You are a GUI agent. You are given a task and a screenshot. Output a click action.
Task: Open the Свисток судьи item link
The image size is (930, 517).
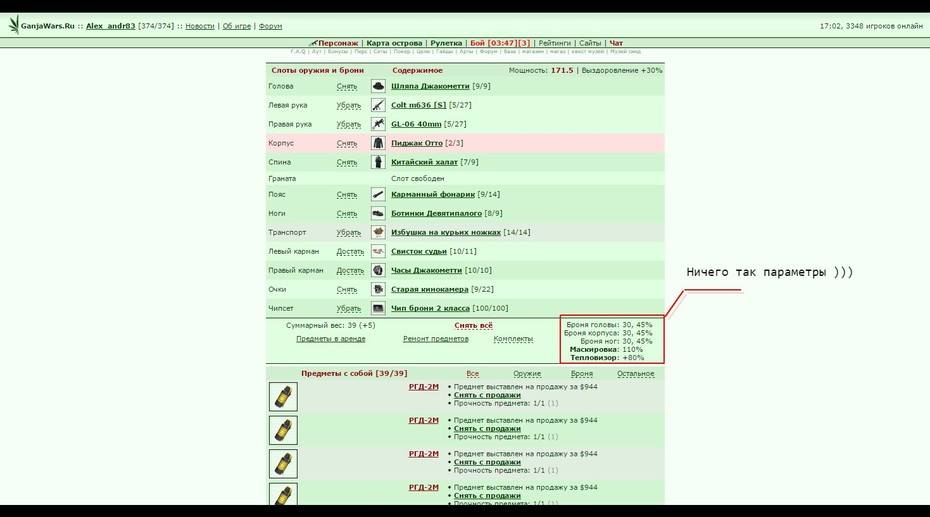point(419,251)
